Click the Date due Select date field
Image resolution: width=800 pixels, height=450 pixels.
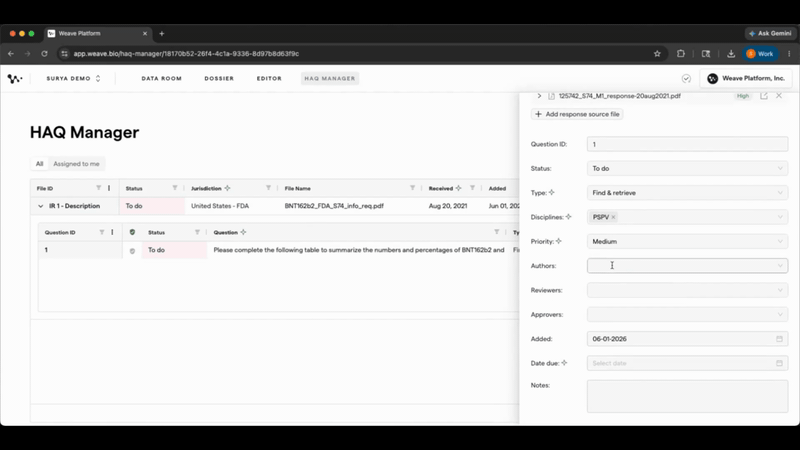click(x=687, y=363)
